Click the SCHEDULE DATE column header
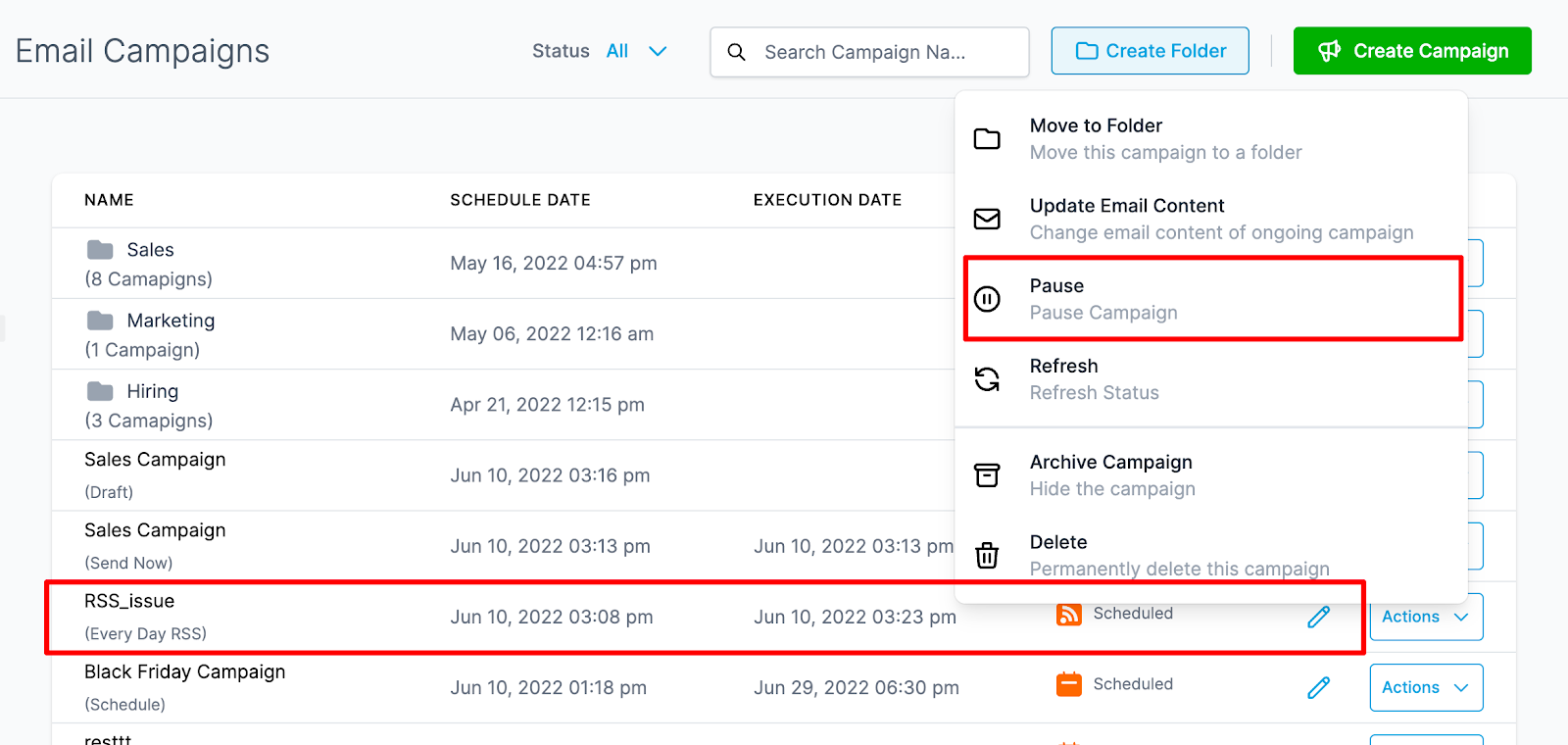This screenshot has width=1568, height=745. point(520,200)
